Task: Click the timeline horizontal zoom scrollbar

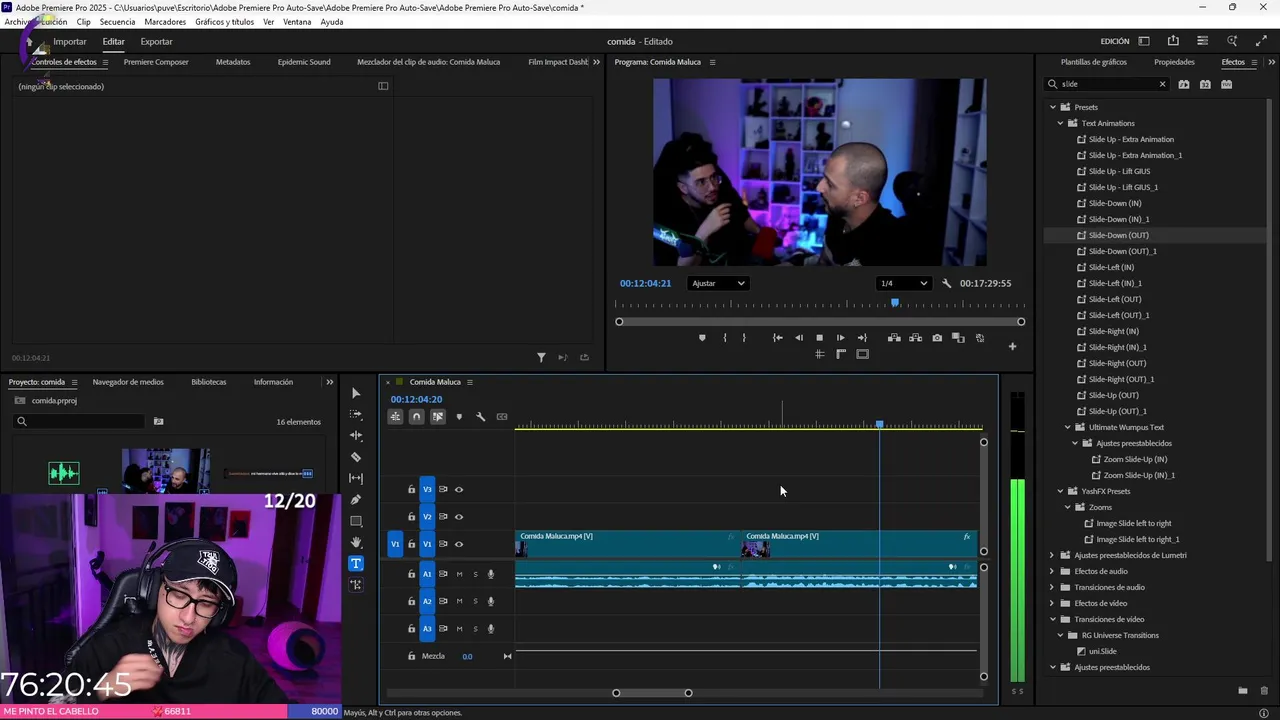Action: coord(652,693)
